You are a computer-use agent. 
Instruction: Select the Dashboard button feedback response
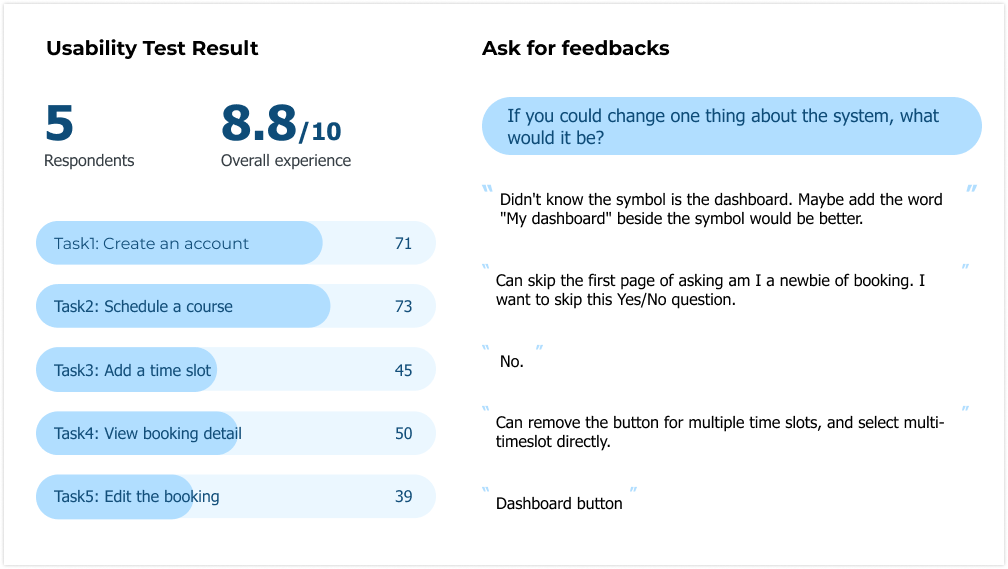pyautogui.click(x=559, y=503)
